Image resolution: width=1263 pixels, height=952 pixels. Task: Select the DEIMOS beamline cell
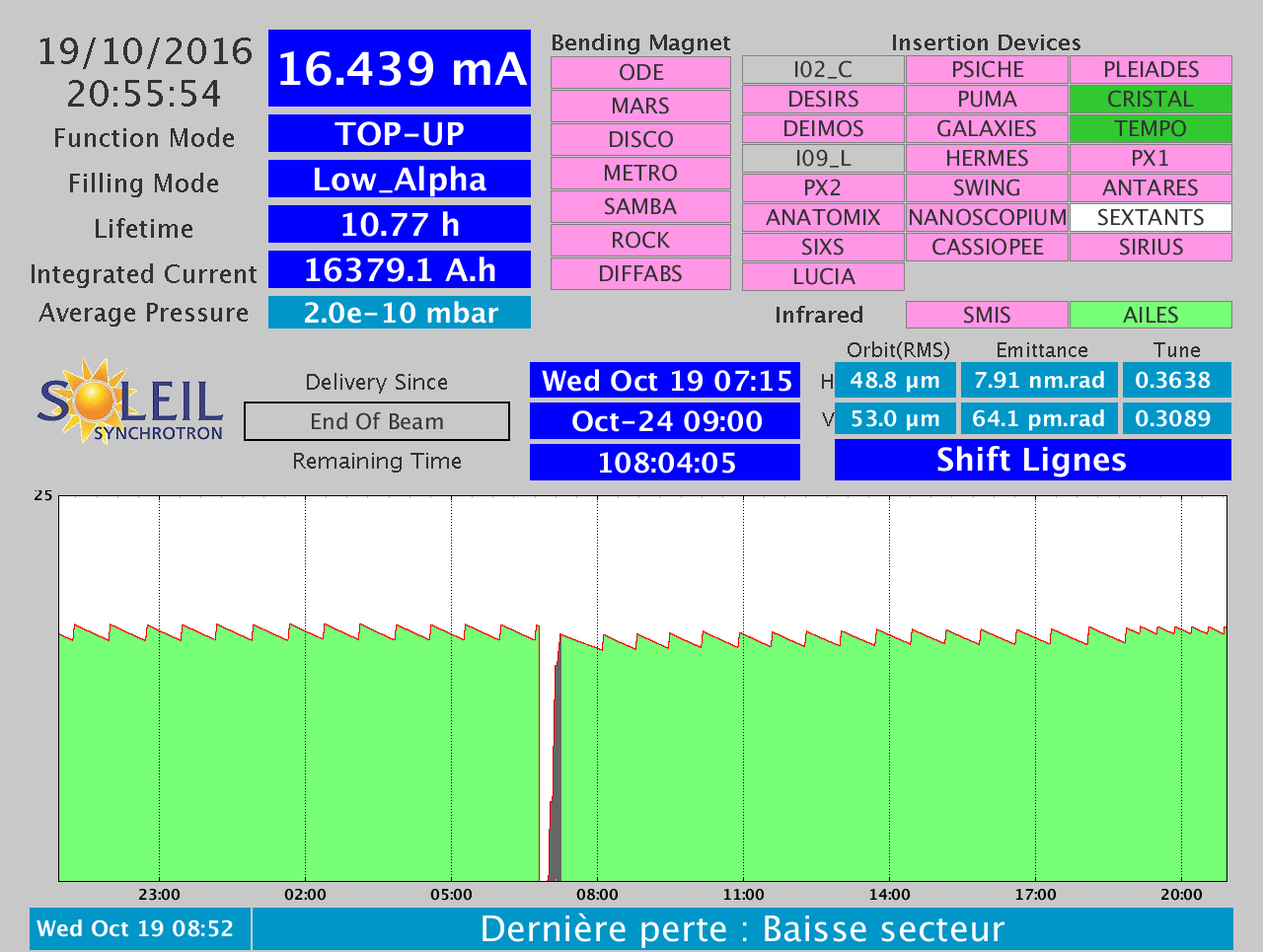pyautogui.click(x=823, y=129)
